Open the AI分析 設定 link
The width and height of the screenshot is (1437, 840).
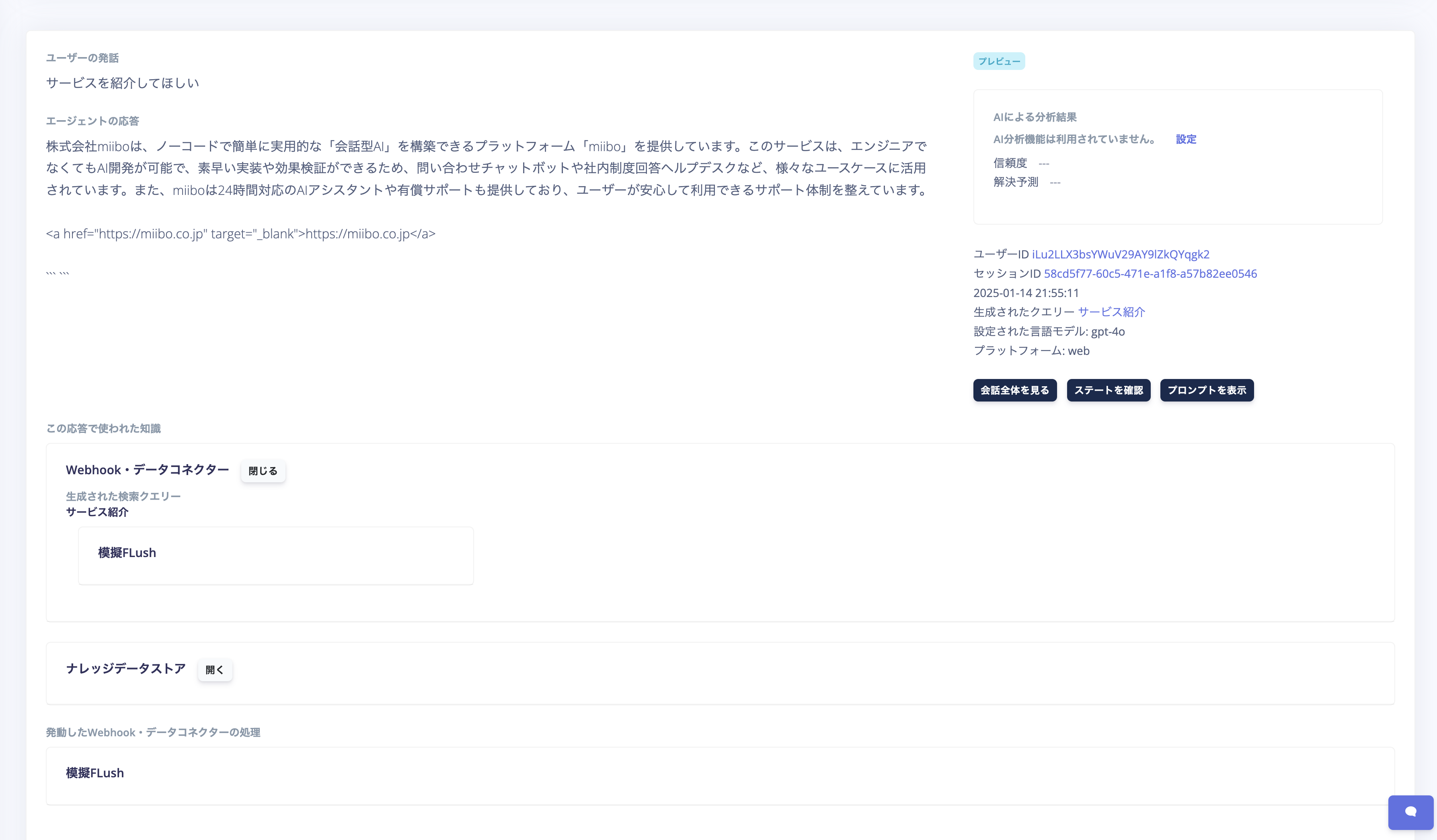coord(1186,139)
